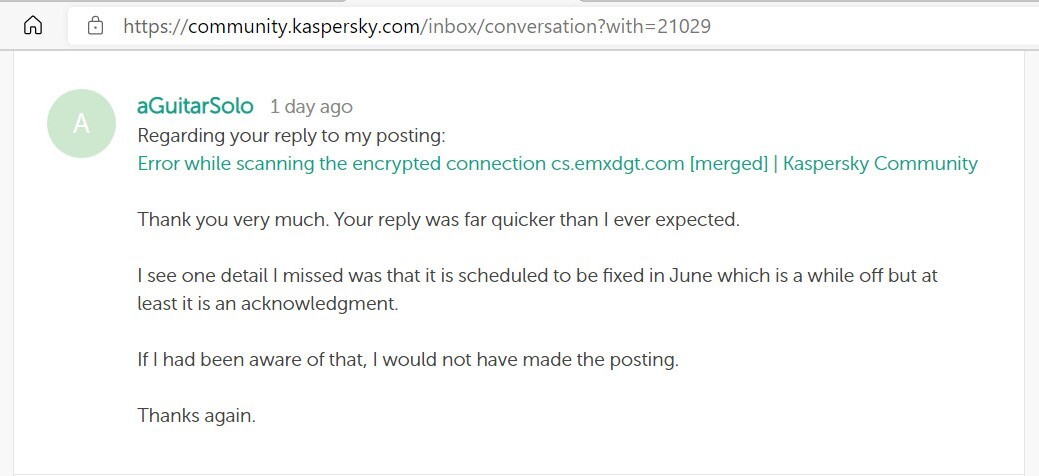Click the 'Thanks again.' closing line
Screen dimensions: 1039x476
coord(196,415)
